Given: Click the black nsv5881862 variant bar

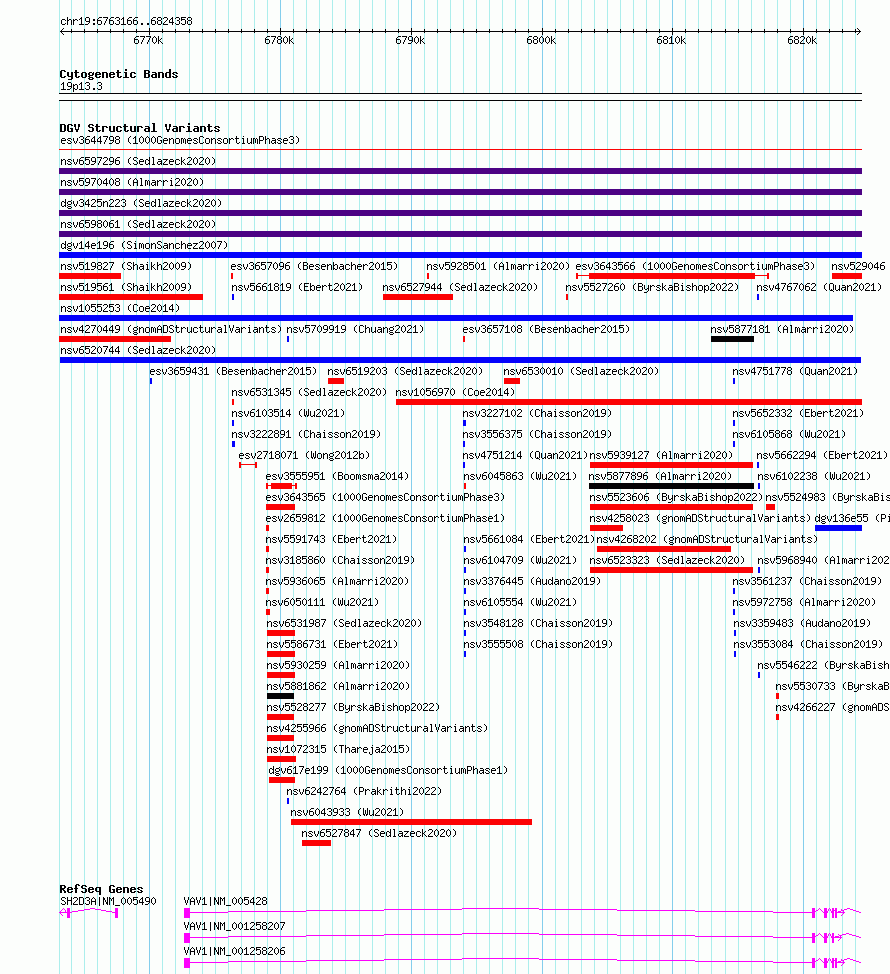Looking at the screenshot, I should point(280,696).
